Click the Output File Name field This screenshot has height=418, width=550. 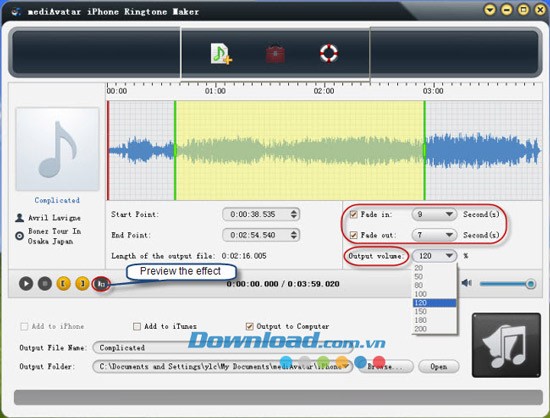point(223,348)
